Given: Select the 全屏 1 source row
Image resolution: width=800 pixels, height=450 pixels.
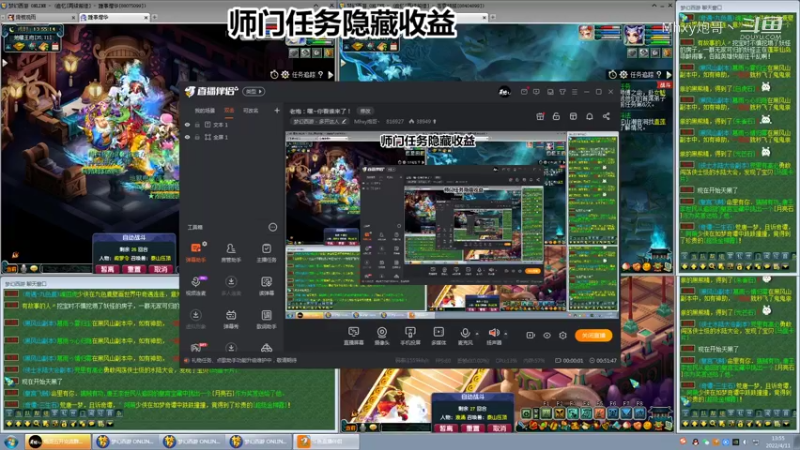Looking at the screenshot, I should [232, 137].
